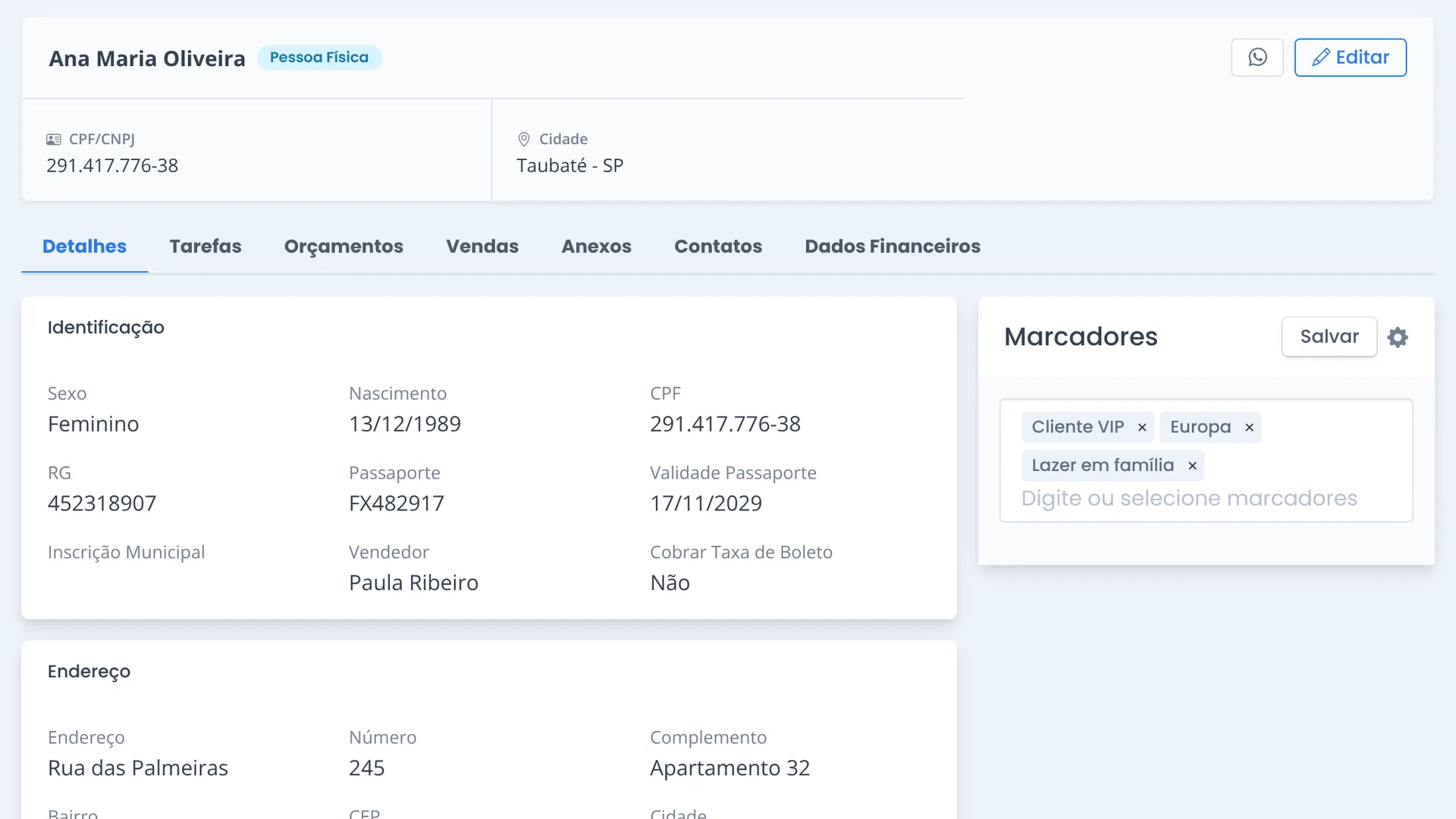Click the RG value 452318907
This screenshot has height=819, width=1456.
pyautogui.click(x=102, y=504)
